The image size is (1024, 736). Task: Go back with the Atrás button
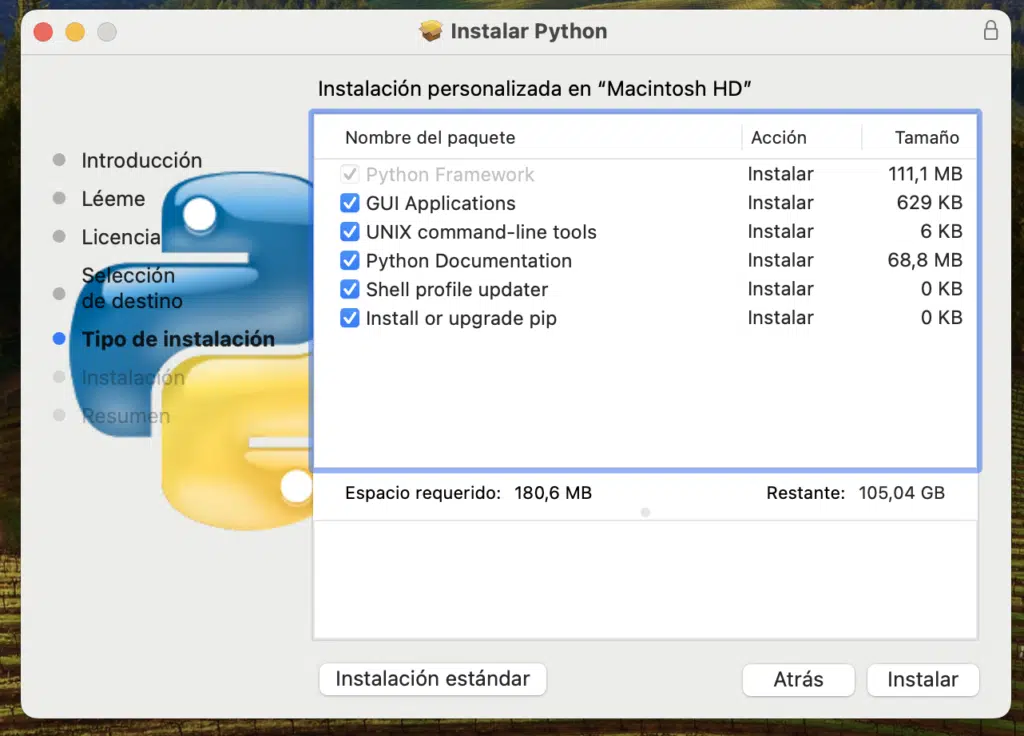(x=798, y=680)
